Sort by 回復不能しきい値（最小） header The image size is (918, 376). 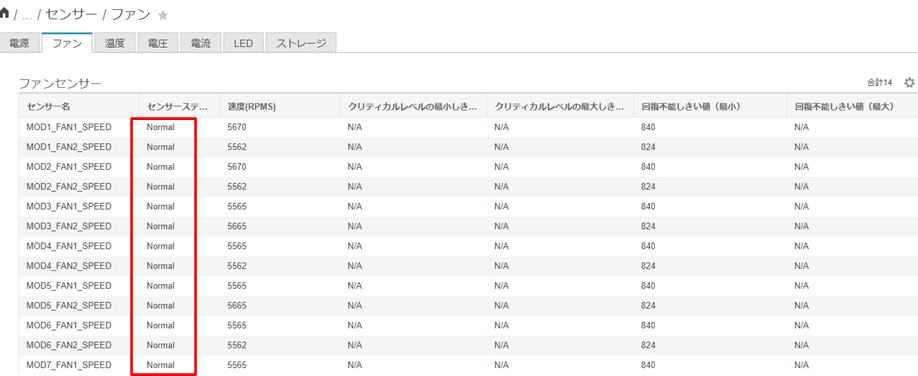click(710, 107)
